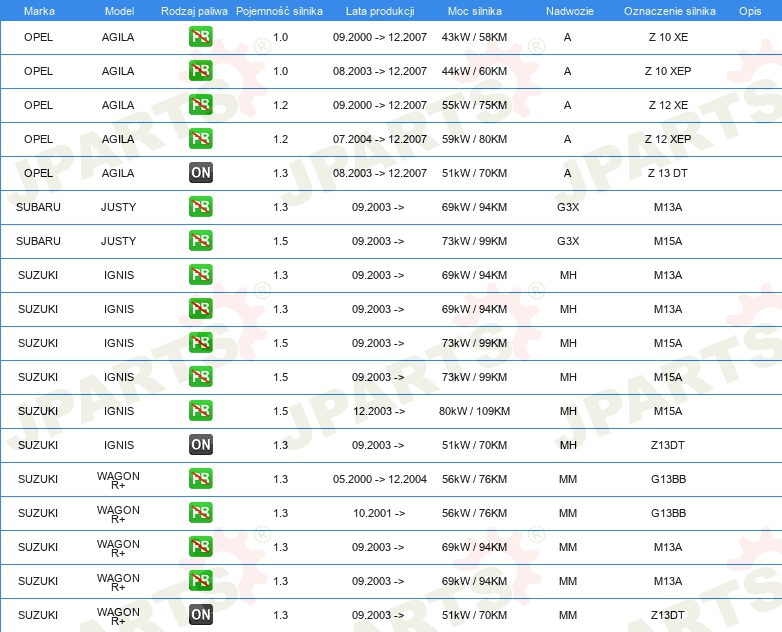Click G13BB engine code in 10.2001 row
This screenshot has height=632, width=782.
pyautogui.click(x=668, y=513)
